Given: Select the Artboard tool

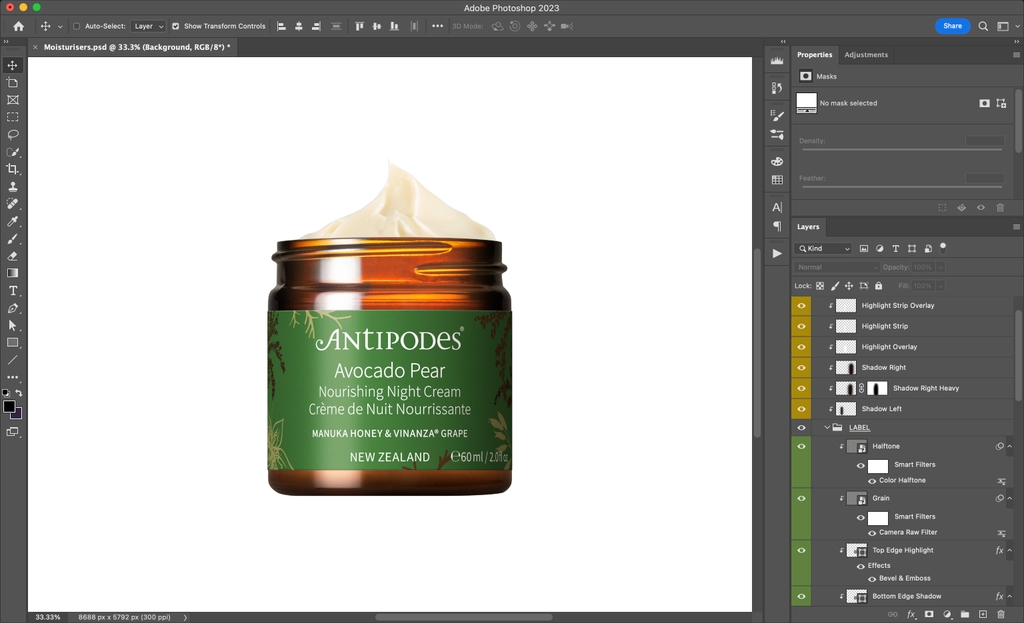Looking at the screenshot, I should click(12, 82).
